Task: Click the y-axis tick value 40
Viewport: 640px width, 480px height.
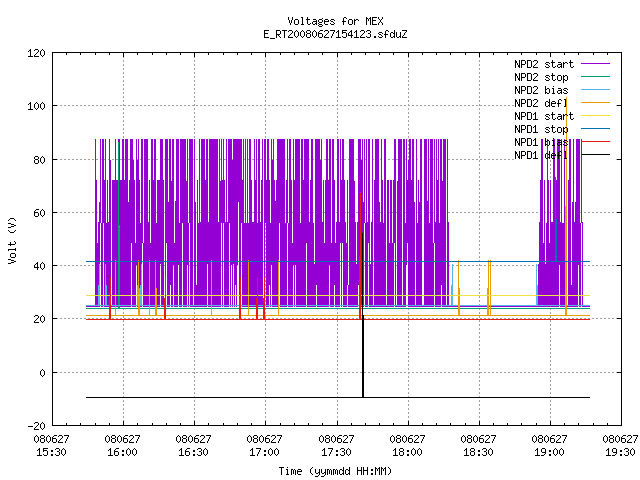Action: click(x=39, y=266)
